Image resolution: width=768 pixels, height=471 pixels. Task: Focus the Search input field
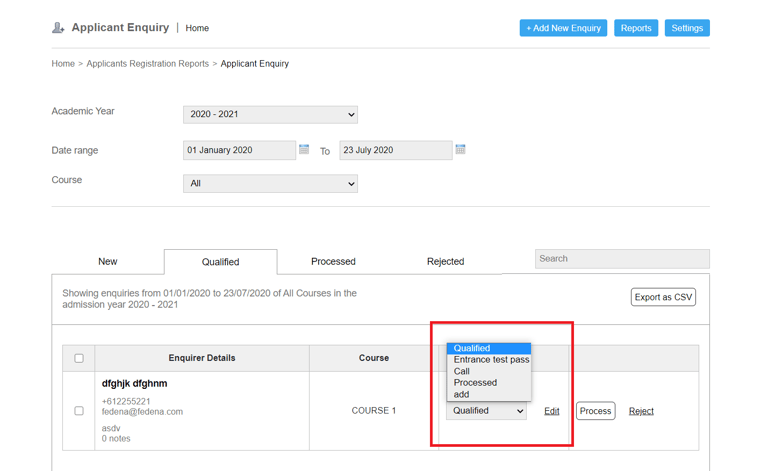622,259
